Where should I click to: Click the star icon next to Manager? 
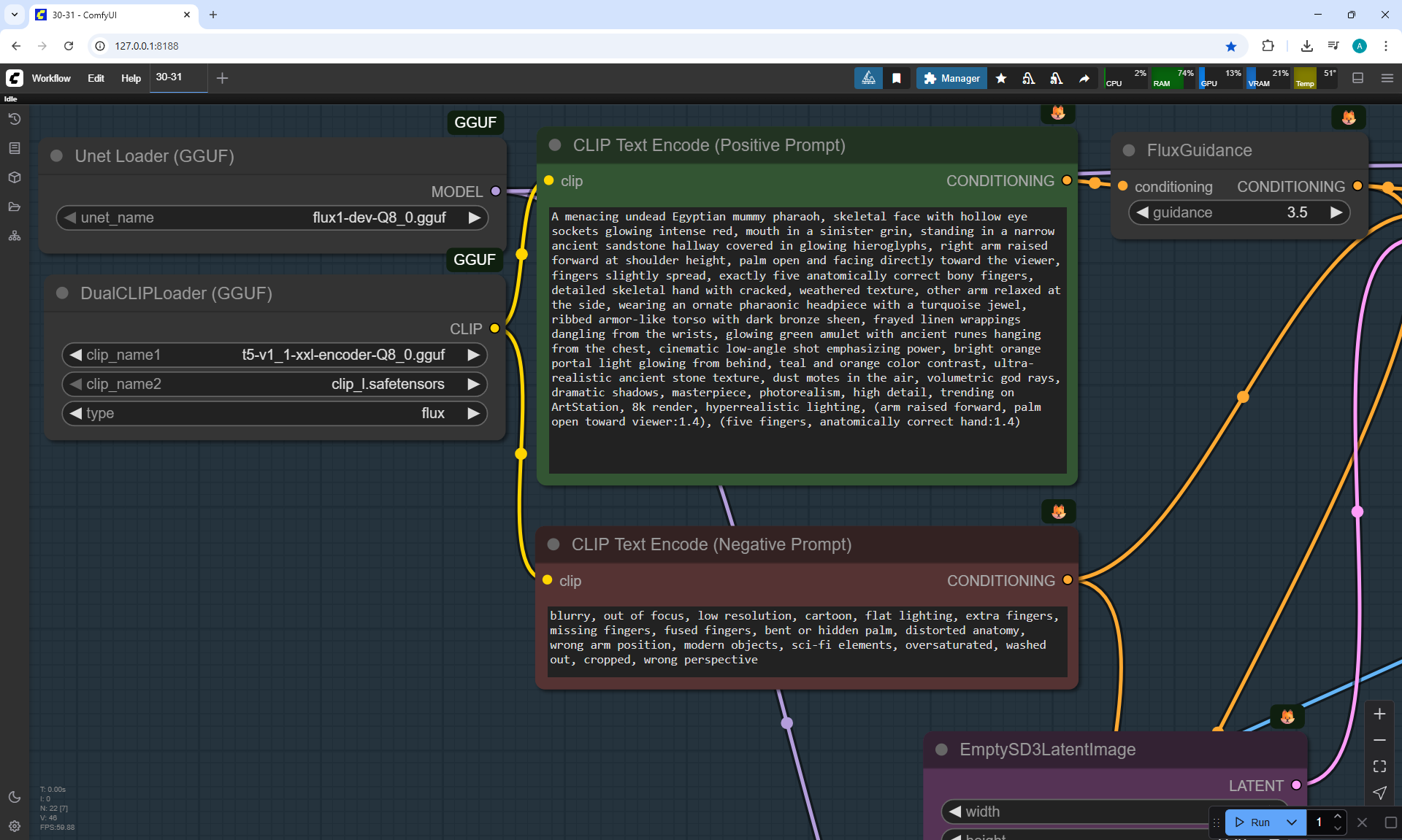pos(1001,78)
